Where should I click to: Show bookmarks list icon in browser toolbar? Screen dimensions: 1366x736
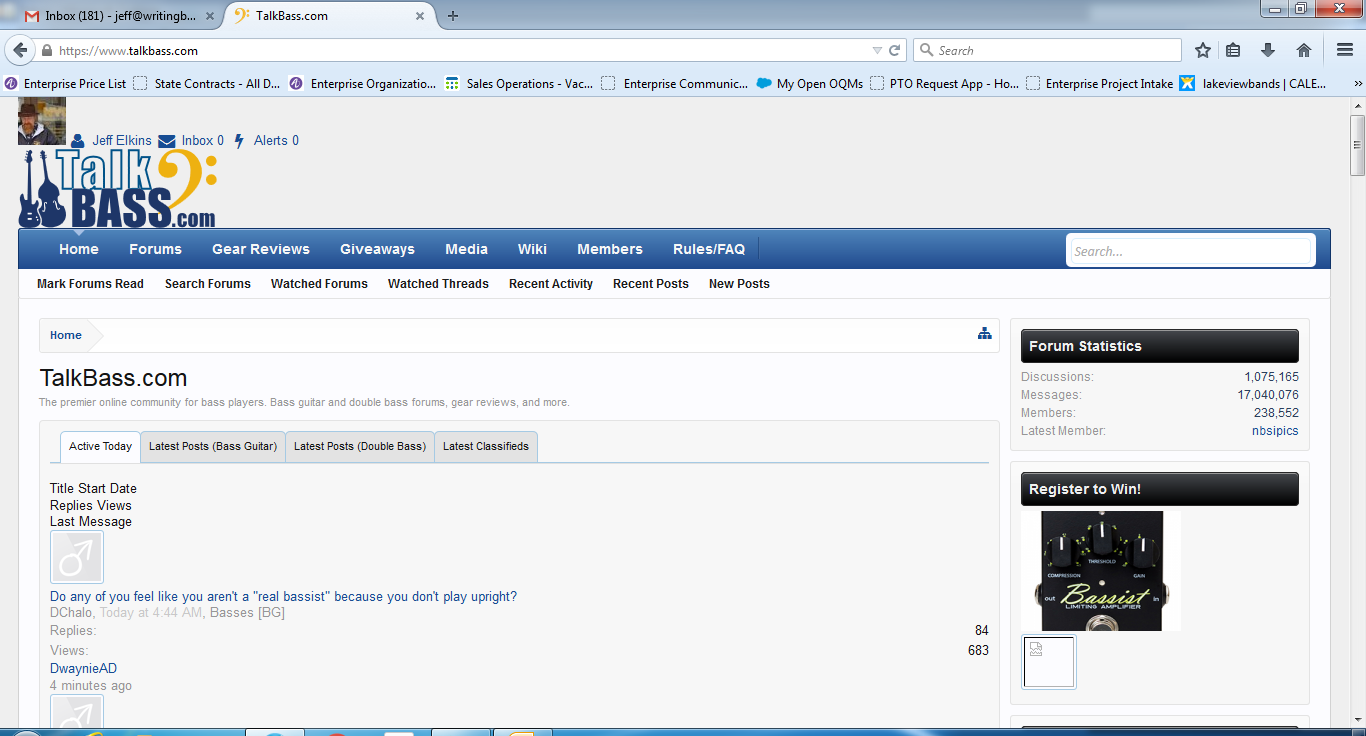(1234, 50)
